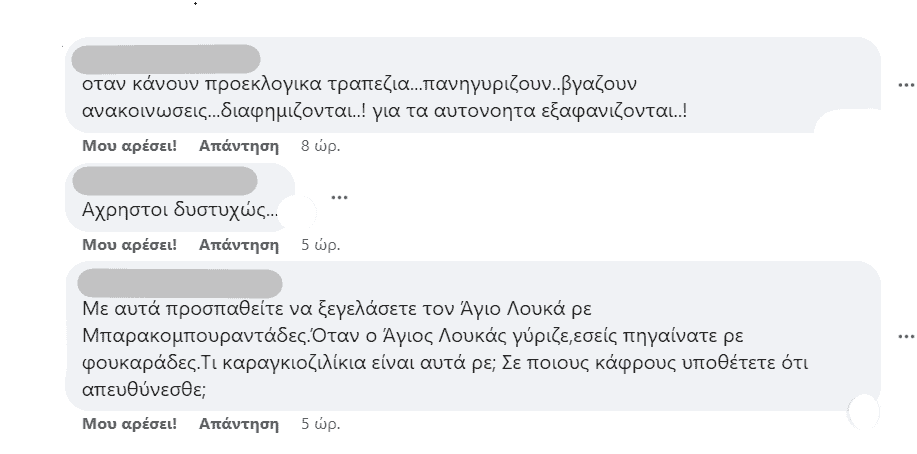Open the '5 ώρ.' timestamp of the second comment

(x=320, y=244)
